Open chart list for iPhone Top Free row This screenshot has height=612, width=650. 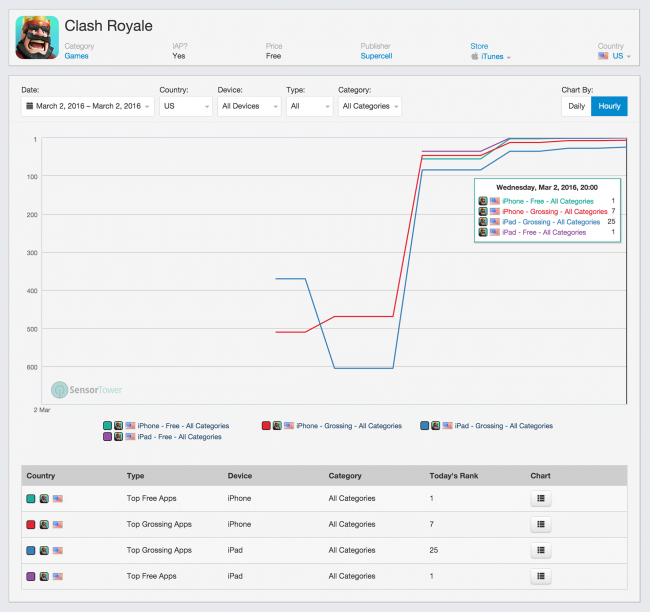[541, 498]
